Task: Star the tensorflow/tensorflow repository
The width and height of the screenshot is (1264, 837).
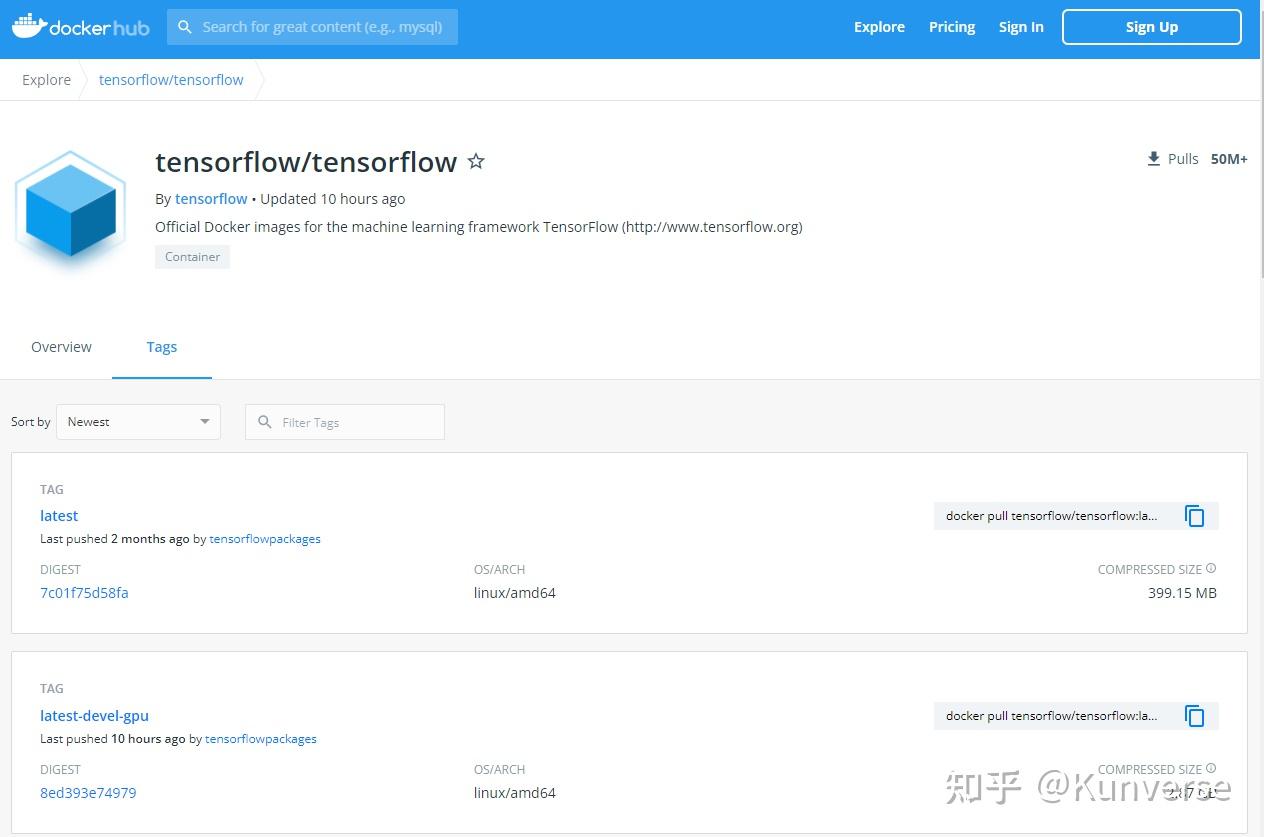Action: pos(476,161)
